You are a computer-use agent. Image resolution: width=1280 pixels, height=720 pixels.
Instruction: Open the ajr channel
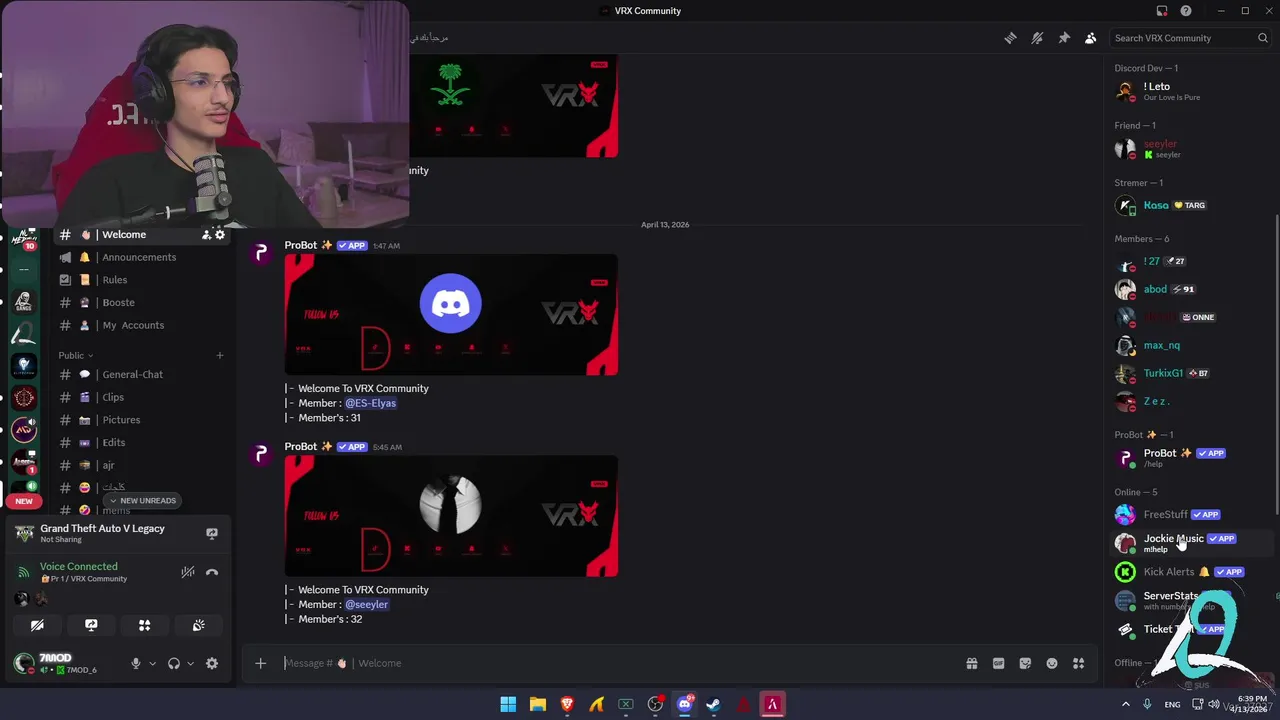[x=140, y=465]
